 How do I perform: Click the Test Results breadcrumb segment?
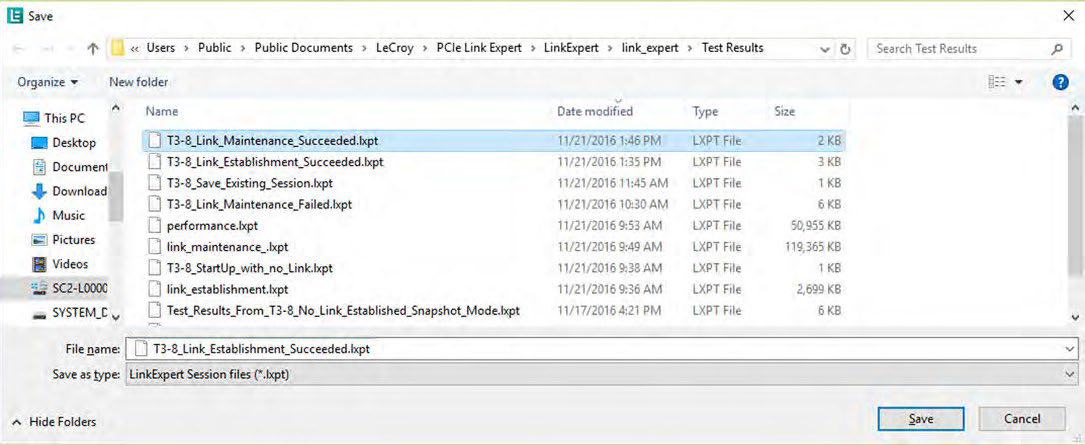(733, 48)
